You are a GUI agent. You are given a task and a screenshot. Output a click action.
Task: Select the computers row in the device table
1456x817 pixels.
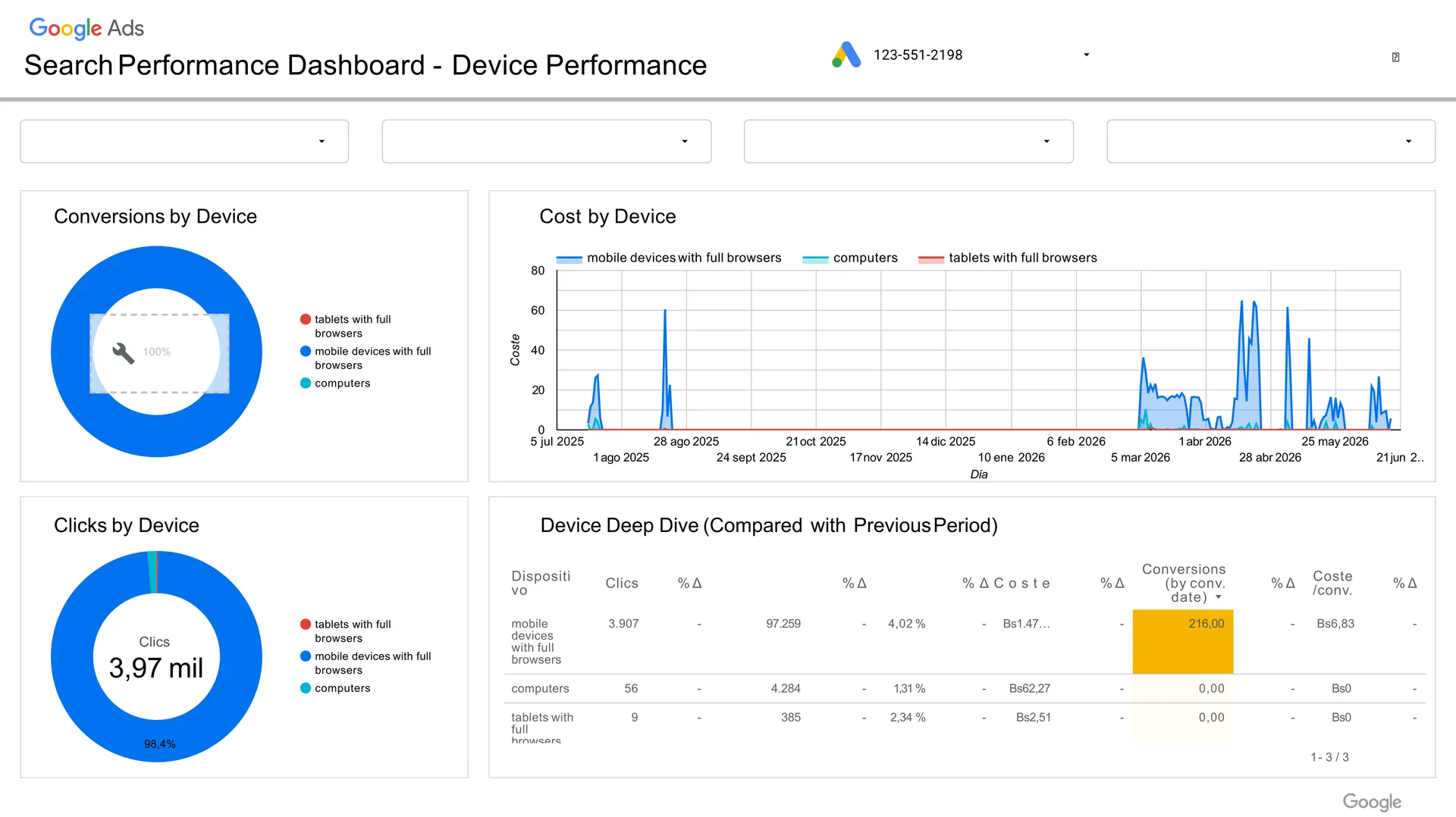pyautogui.click(x=965, y=689)
